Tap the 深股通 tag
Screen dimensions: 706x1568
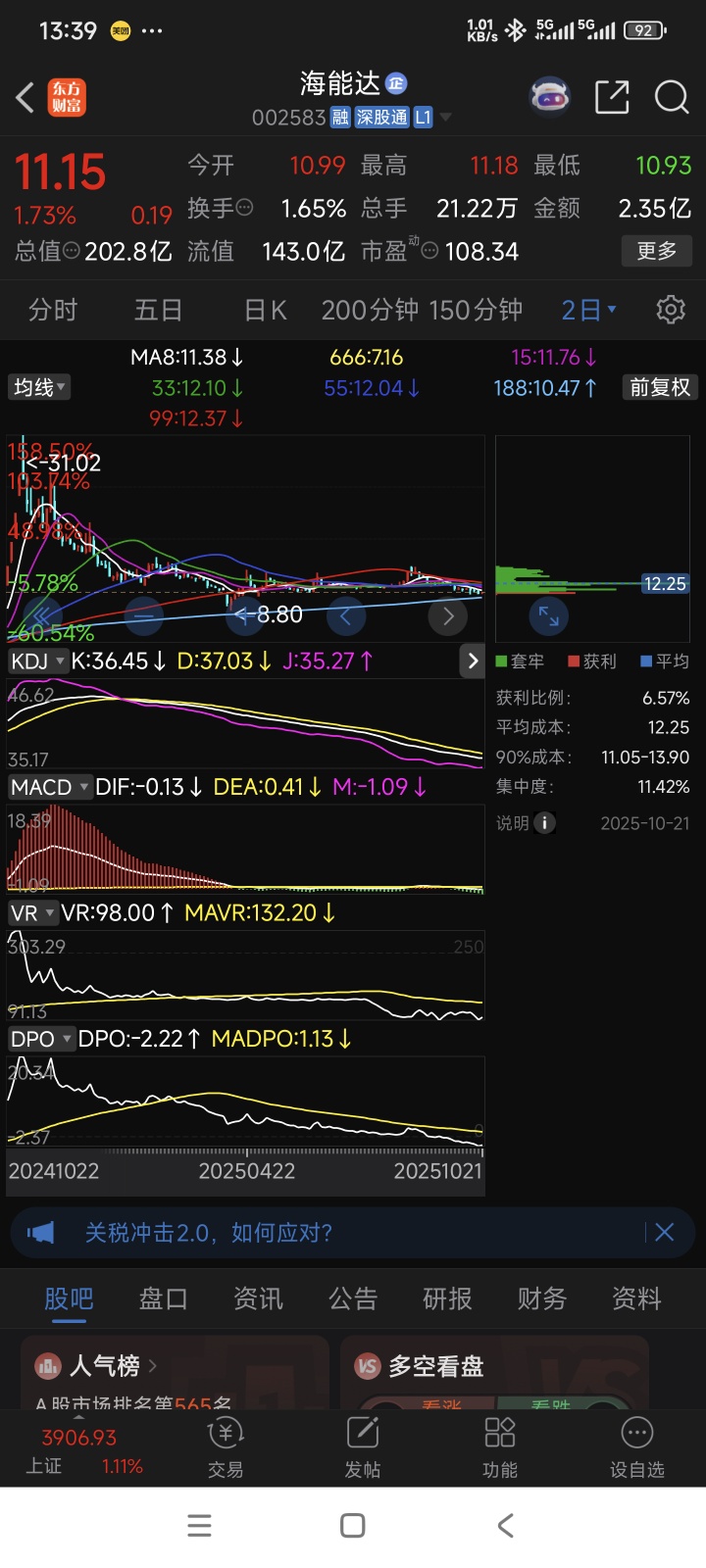381,118
